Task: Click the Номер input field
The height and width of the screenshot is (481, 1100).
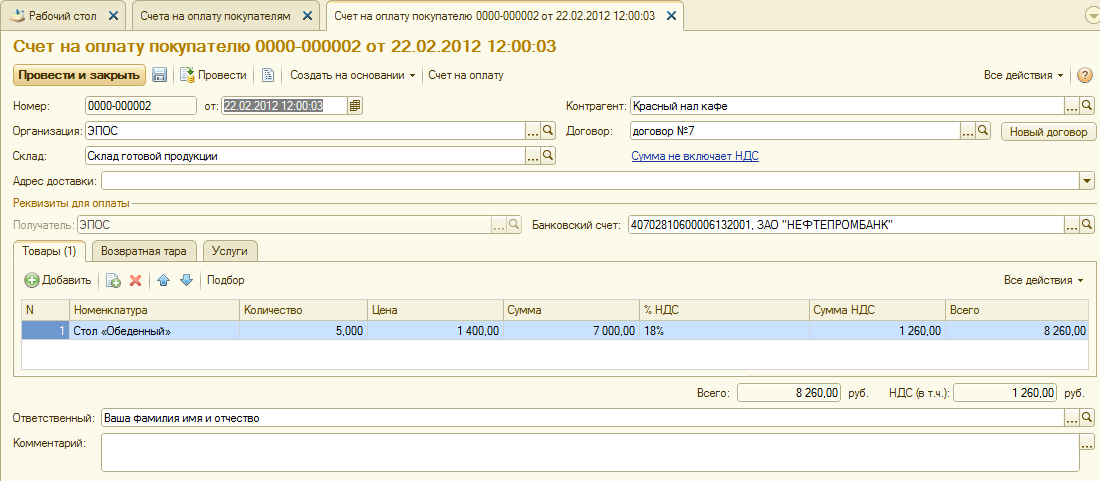Action: 140,106
